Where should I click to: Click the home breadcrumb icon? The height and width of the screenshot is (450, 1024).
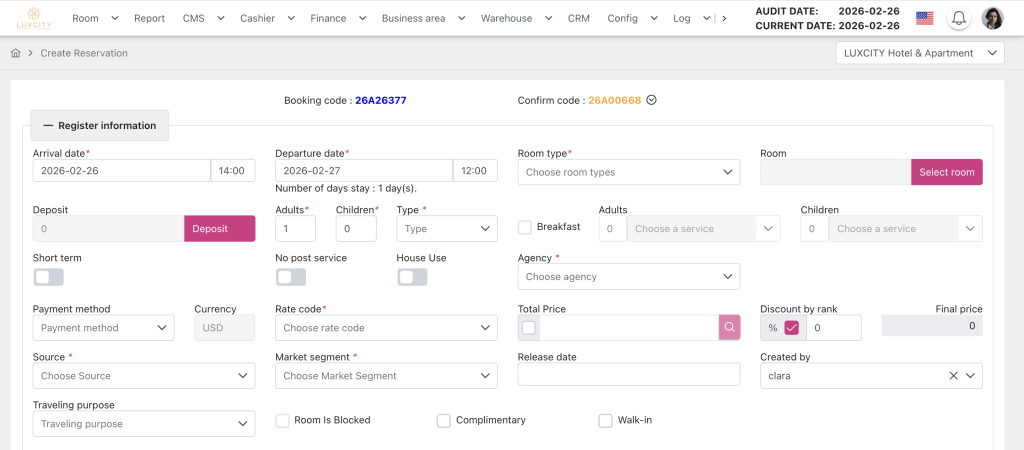pyautogui.click(x=16, y=53)
